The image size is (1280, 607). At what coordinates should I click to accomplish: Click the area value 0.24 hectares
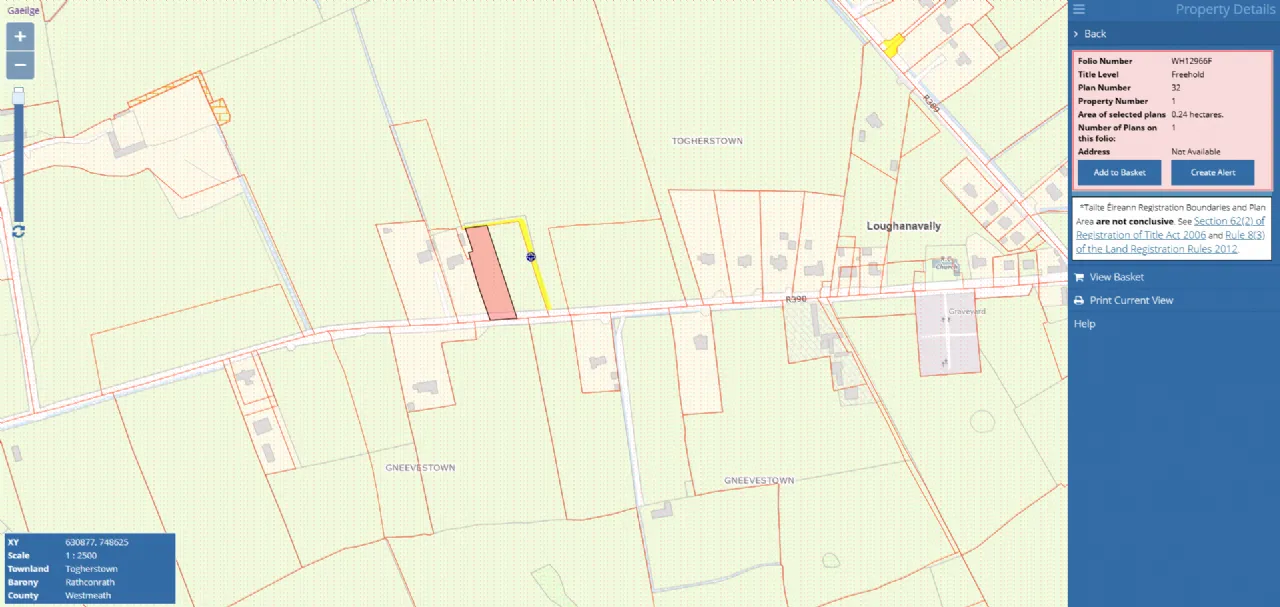(1197, 115)
